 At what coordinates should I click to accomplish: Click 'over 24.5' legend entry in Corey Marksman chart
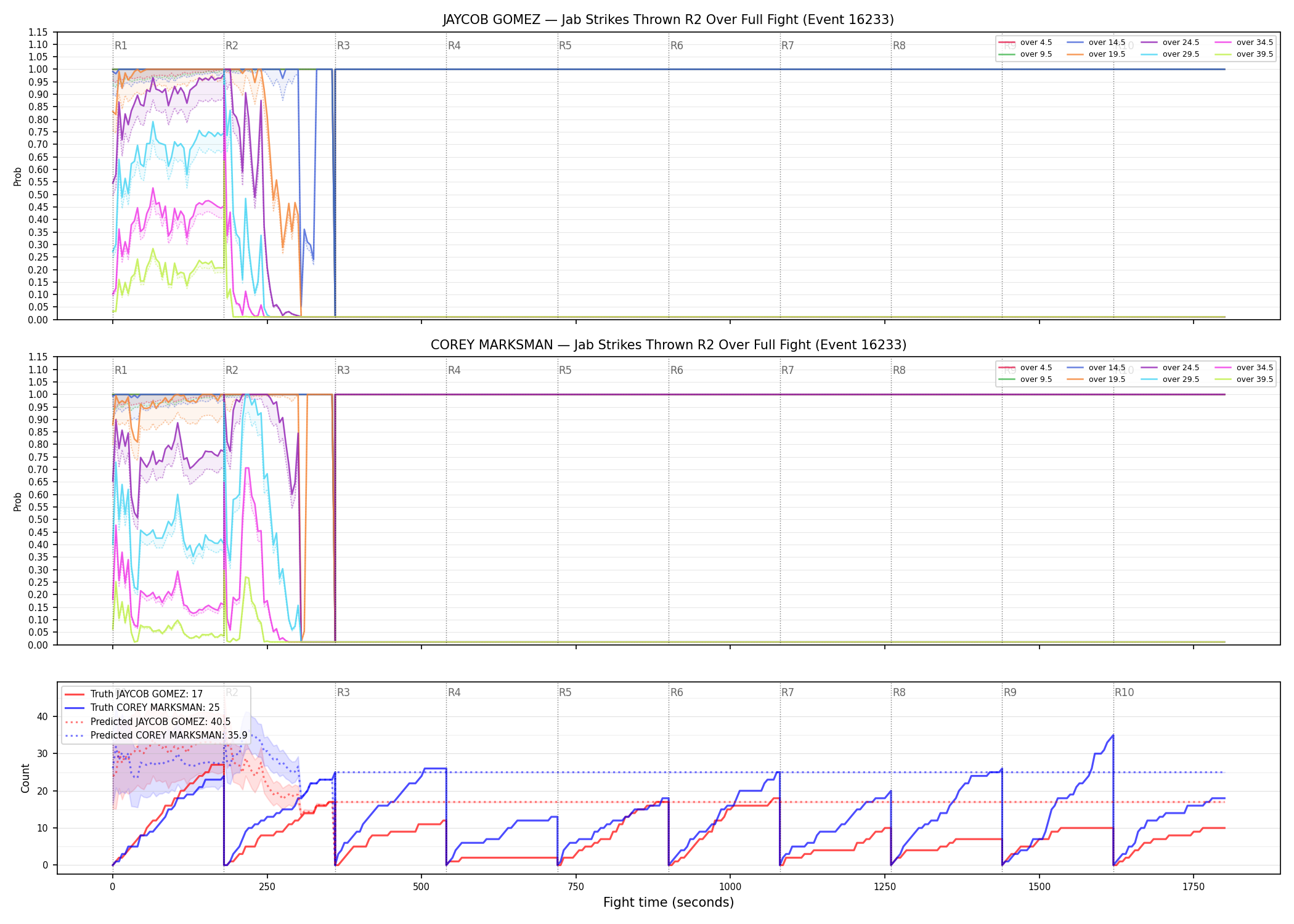pos(1170,368)
